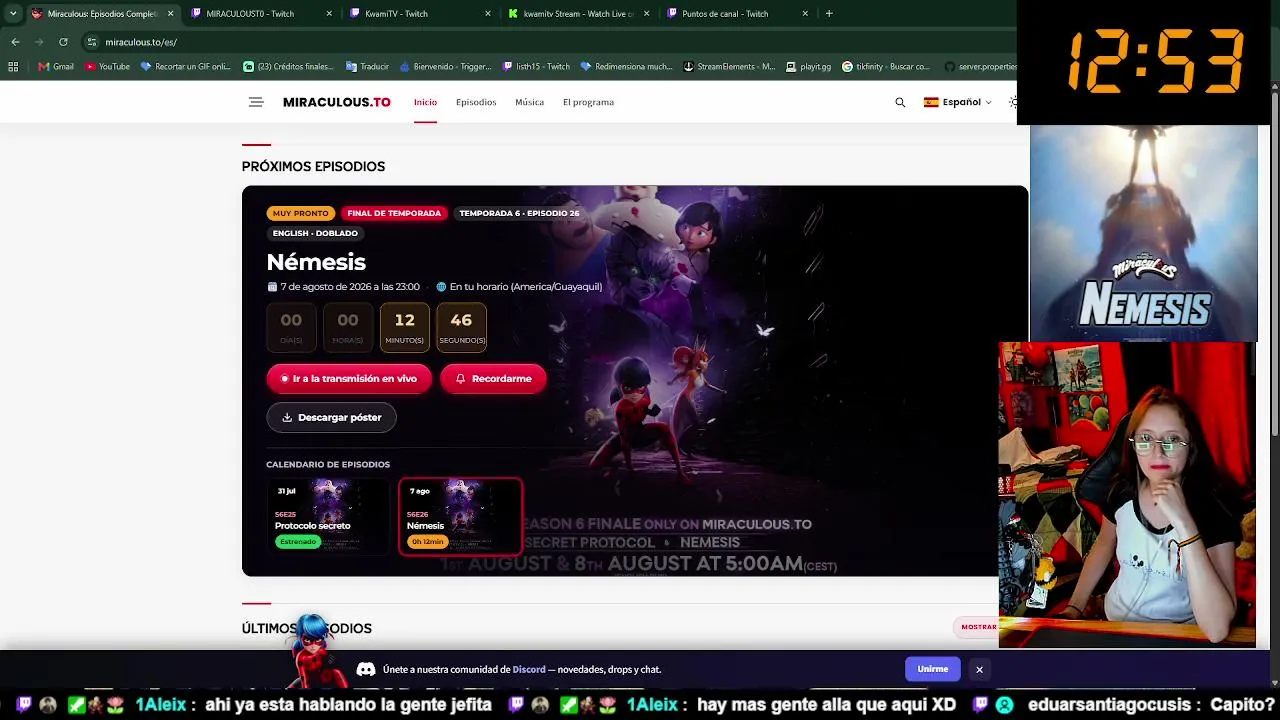Open site search with the magnifier icon

900,102
